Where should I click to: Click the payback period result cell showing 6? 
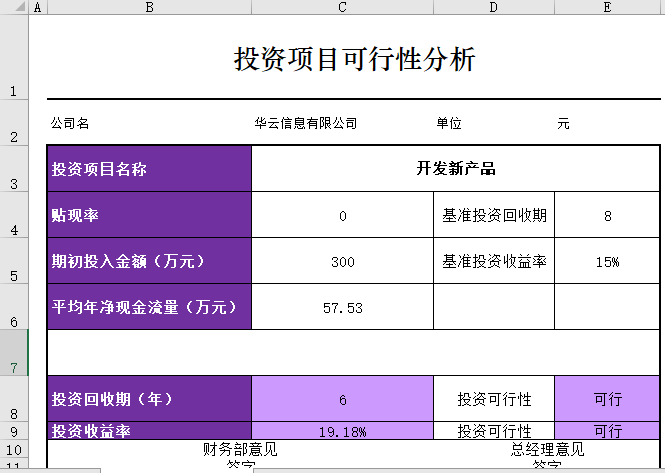pos(342,399)
